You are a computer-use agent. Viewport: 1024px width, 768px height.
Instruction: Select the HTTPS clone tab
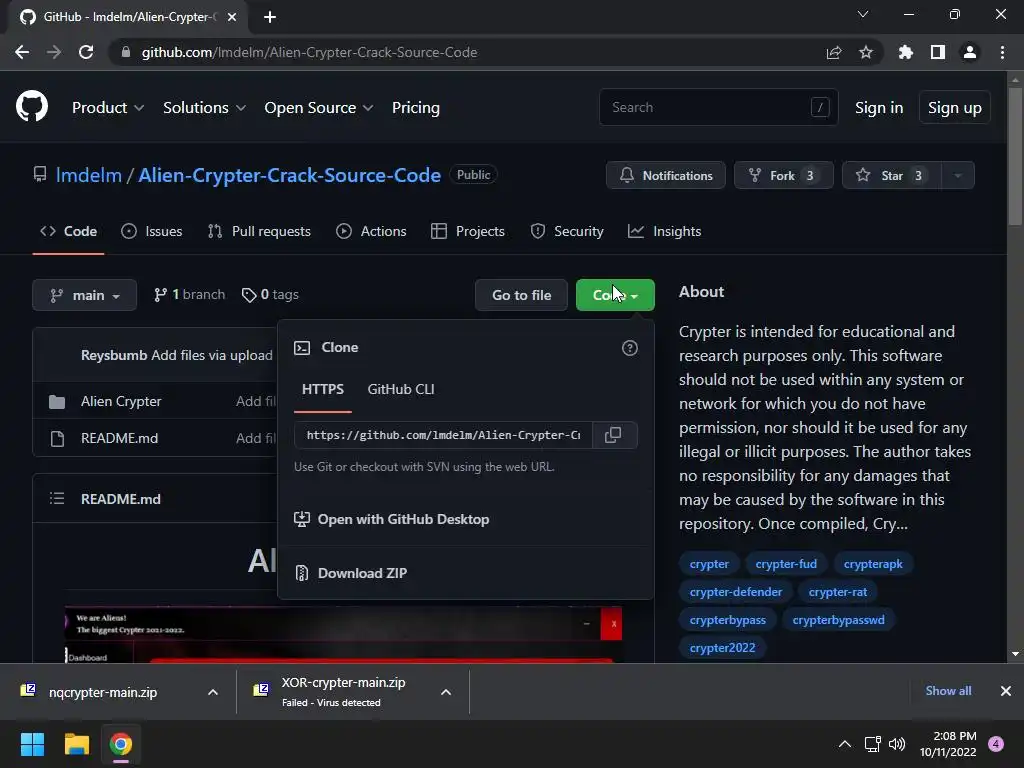tap(323, 389)
